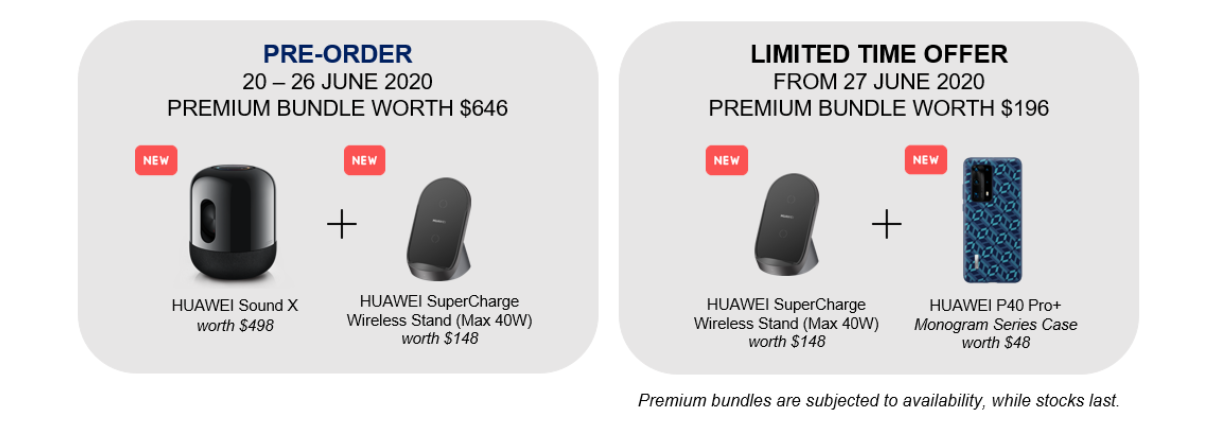Open the P40 Pro+ Monogram Series Case image
The width and height of the screenshot is (1221, 440).
992,221
